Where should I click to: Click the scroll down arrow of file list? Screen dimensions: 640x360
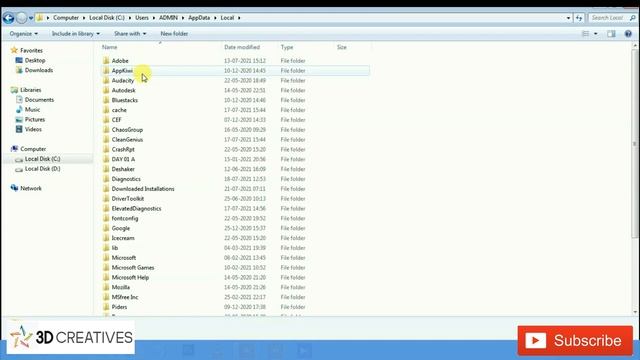[635, 312]
